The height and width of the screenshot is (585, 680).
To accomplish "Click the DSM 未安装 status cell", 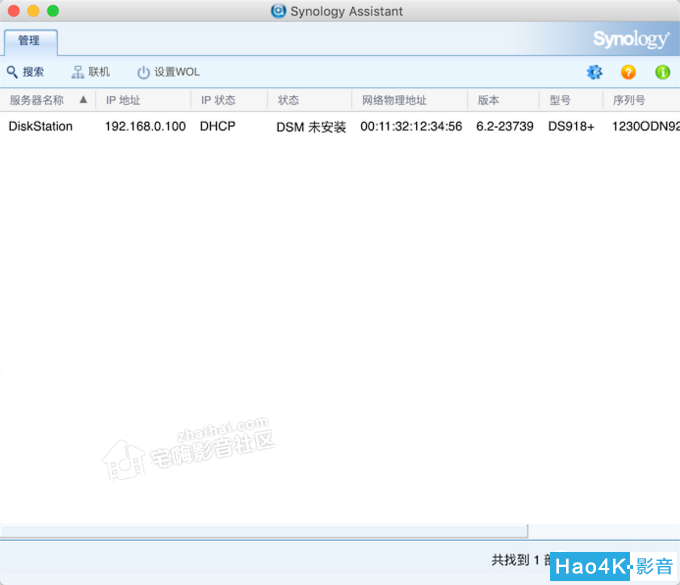I will [x=311, y=127].
